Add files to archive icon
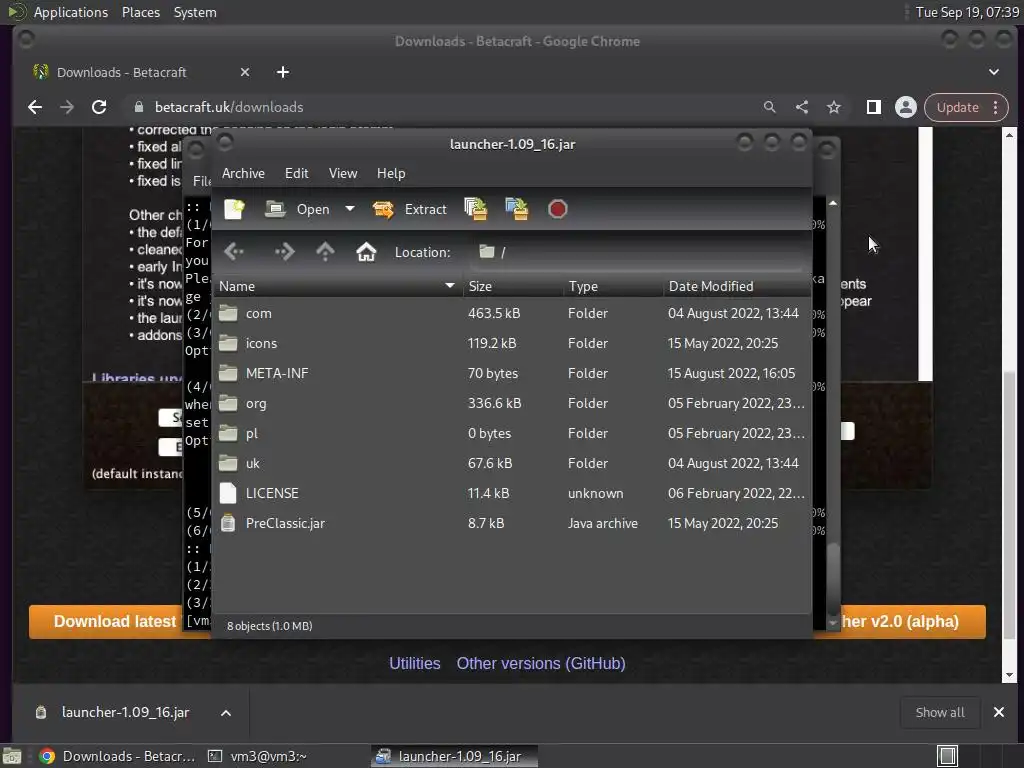1024x768 pixels. click(476, 209)
